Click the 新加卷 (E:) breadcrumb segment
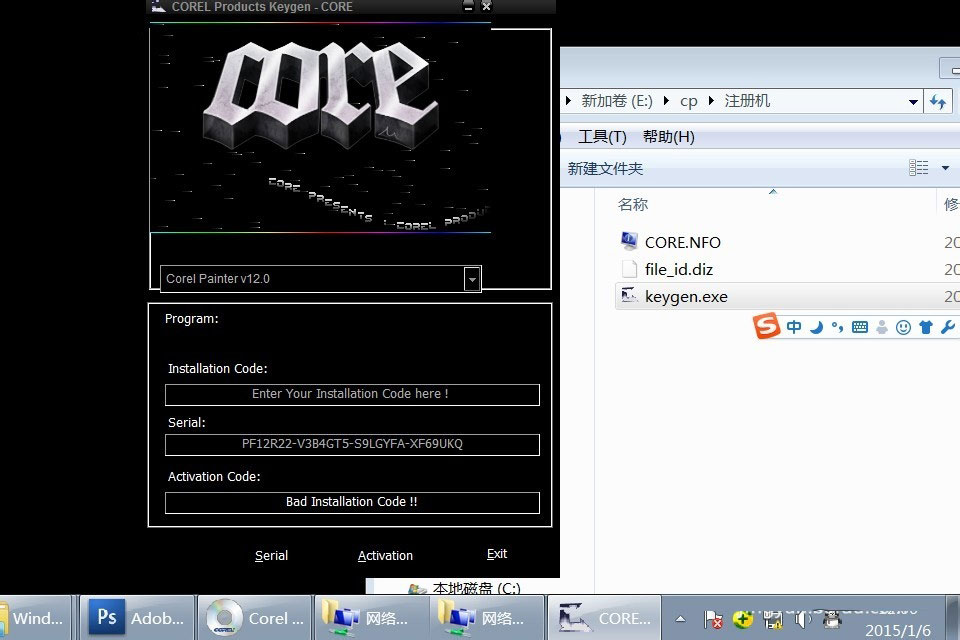This screenshot has width=960, height=640. pos(617,101)
